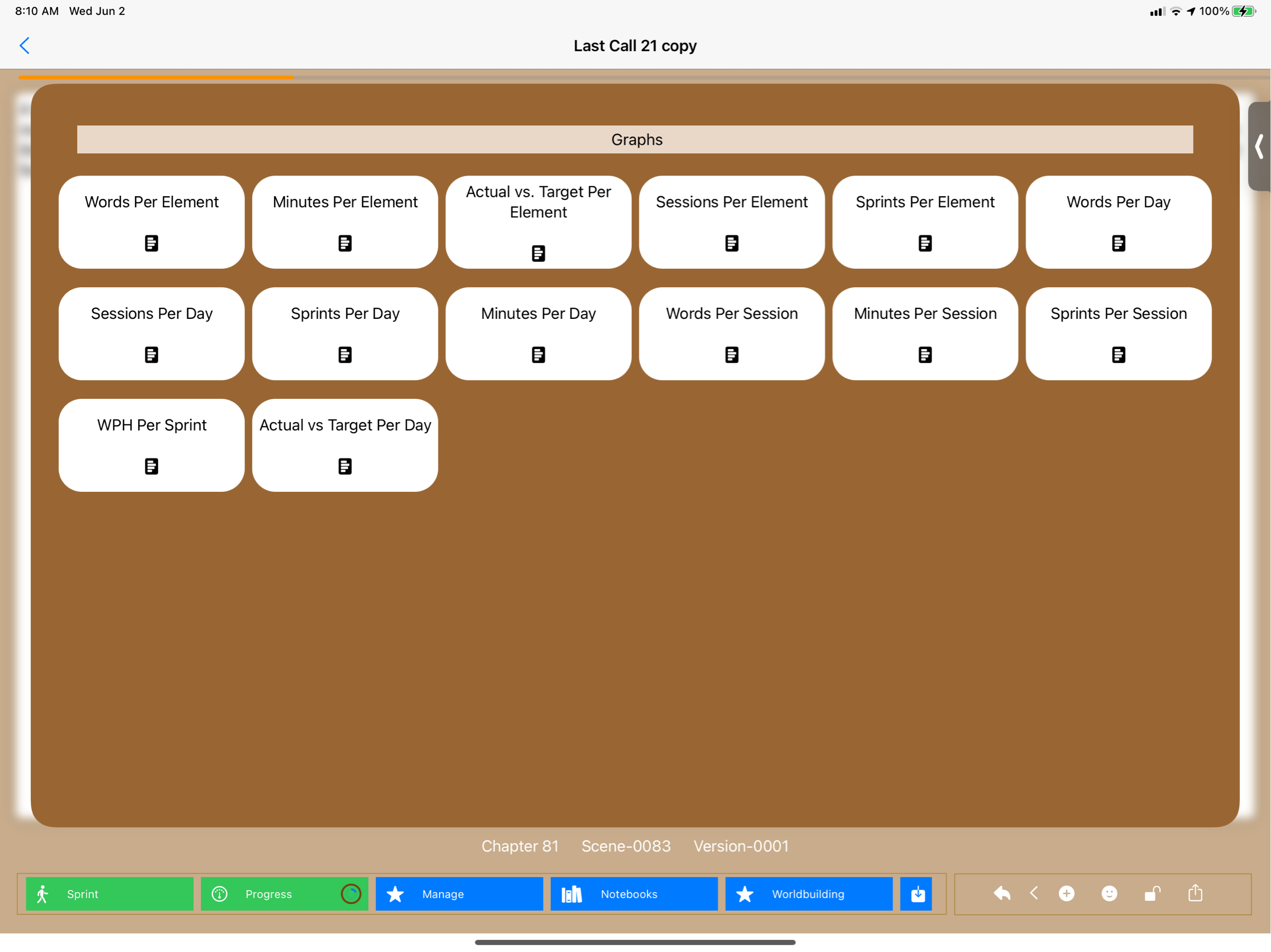Tap the share icon in bottom toolbar
The image size is (1271, 952).
click(x=1195, y=893)
